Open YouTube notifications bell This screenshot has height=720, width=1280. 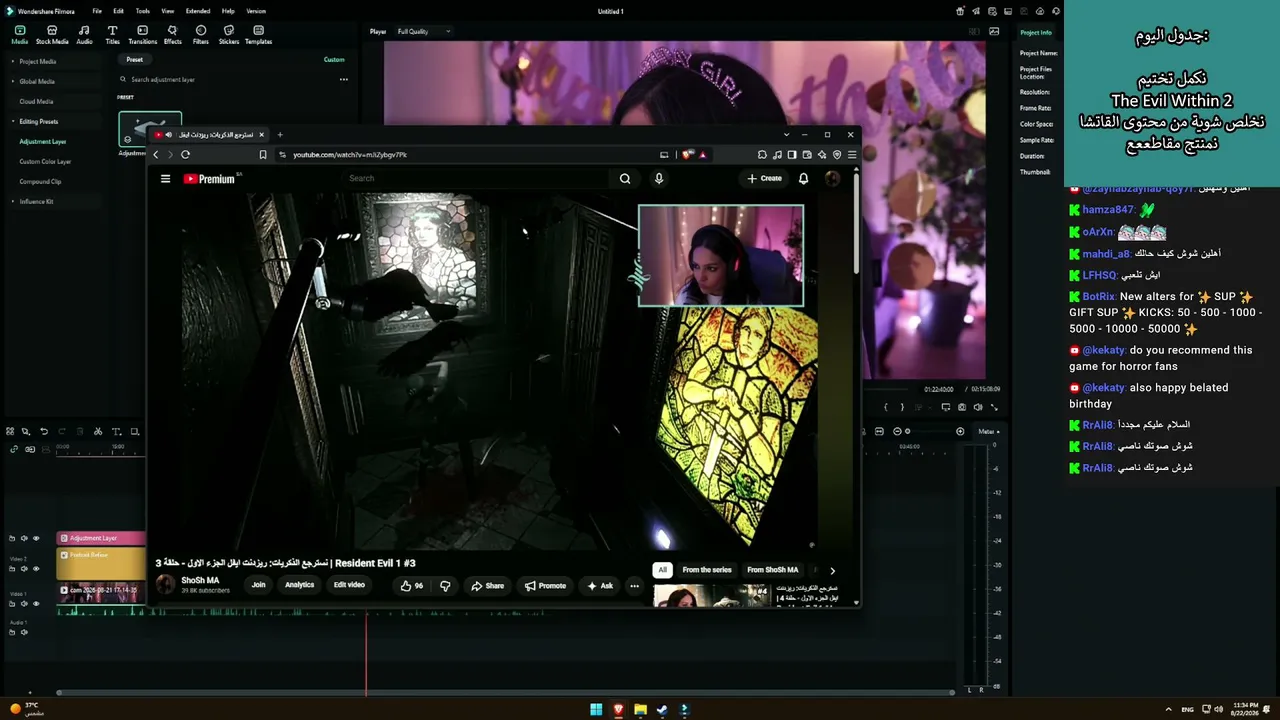(803, 179)
